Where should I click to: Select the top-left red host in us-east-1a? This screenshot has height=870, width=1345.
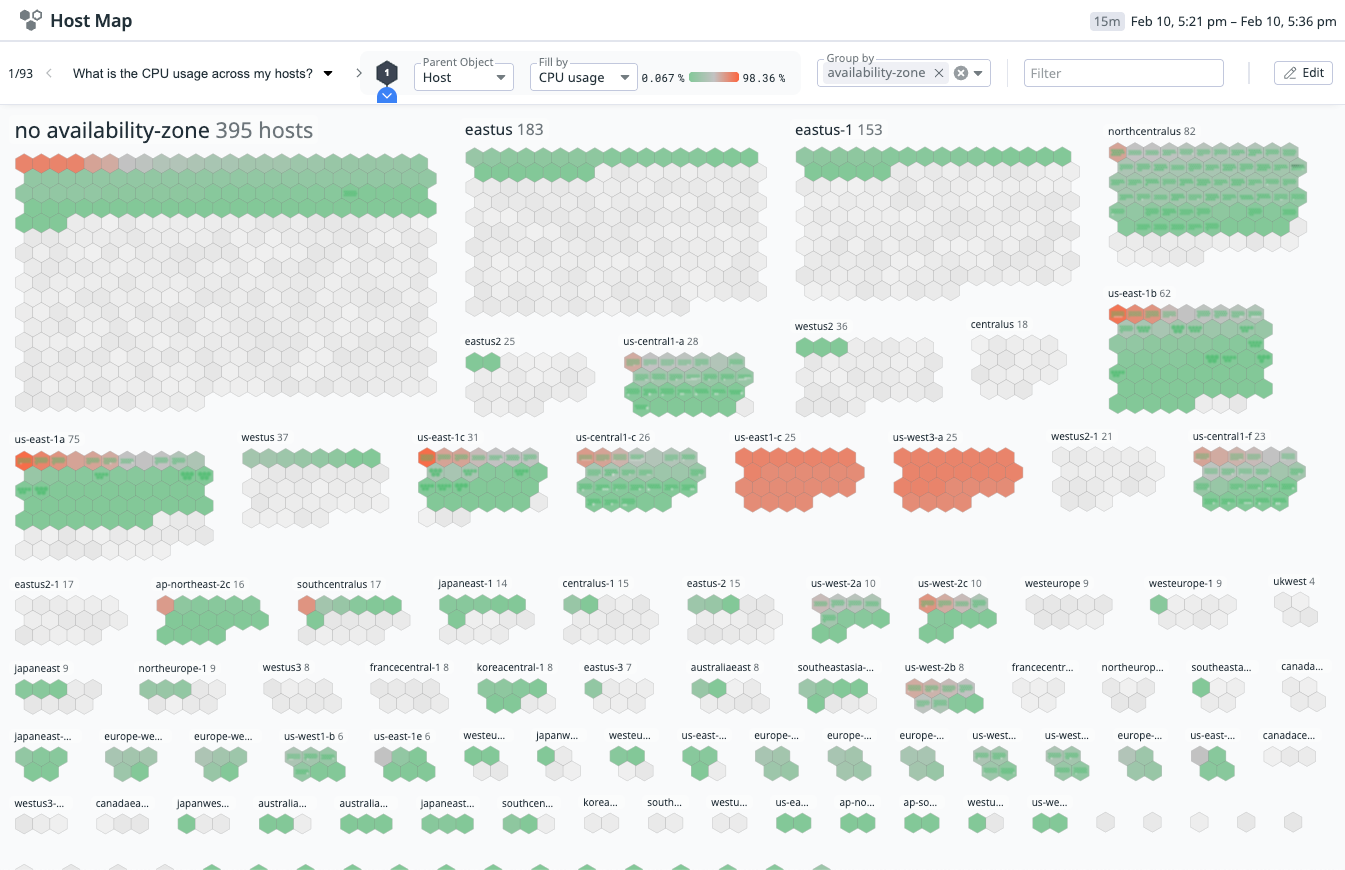[x=24, y=460]
